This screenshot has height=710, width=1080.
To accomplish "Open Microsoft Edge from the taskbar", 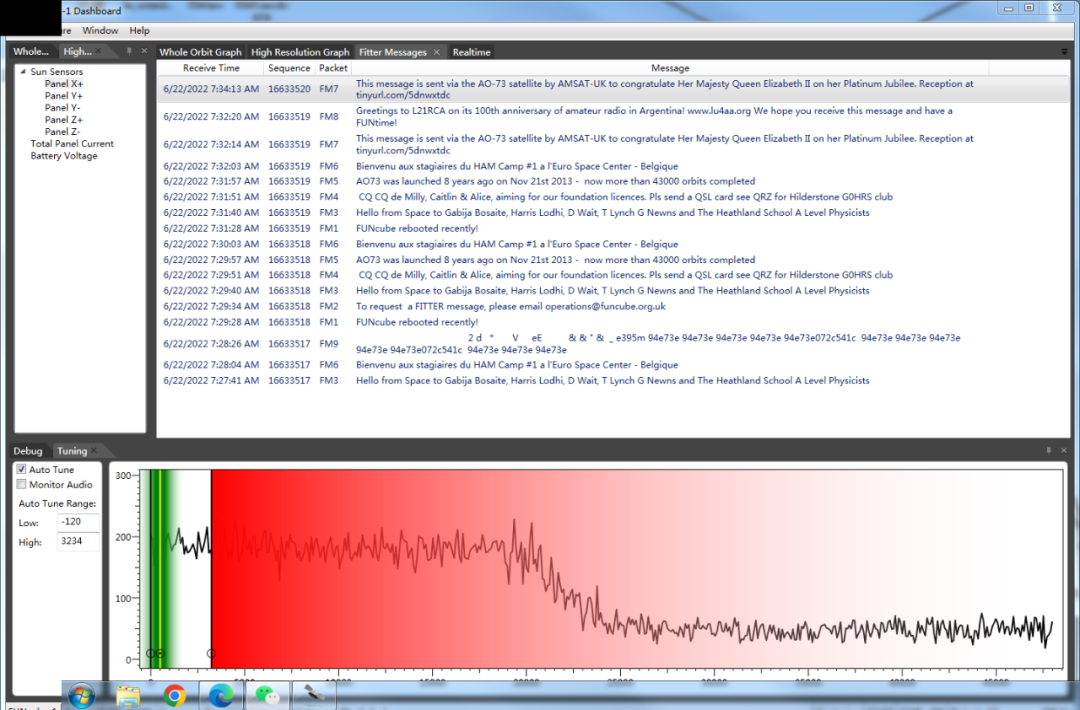I will pyautogui.click(x=221, y=696).
